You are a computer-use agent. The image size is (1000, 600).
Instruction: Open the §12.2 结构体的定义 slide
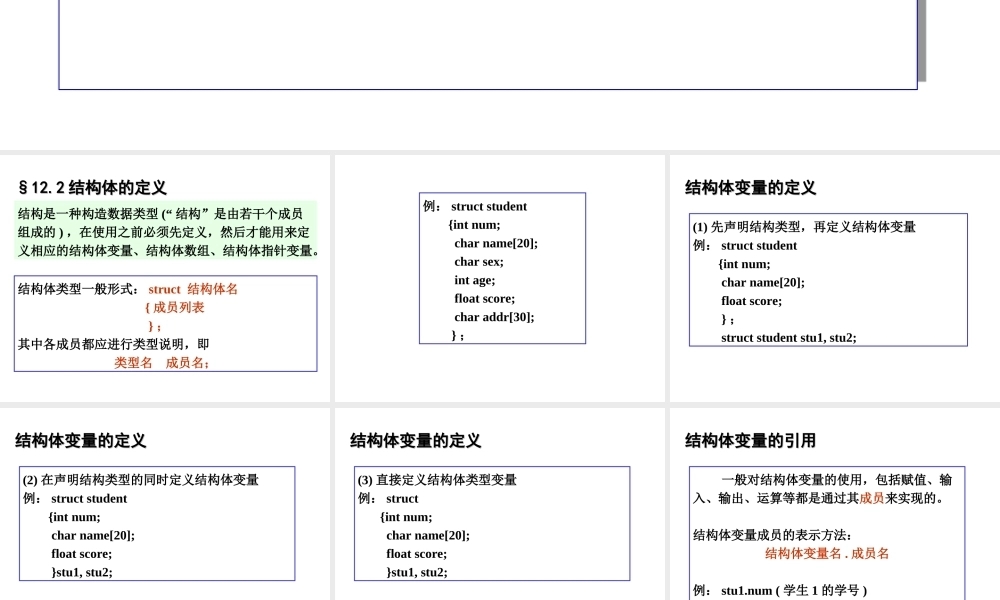coord(165,278)
